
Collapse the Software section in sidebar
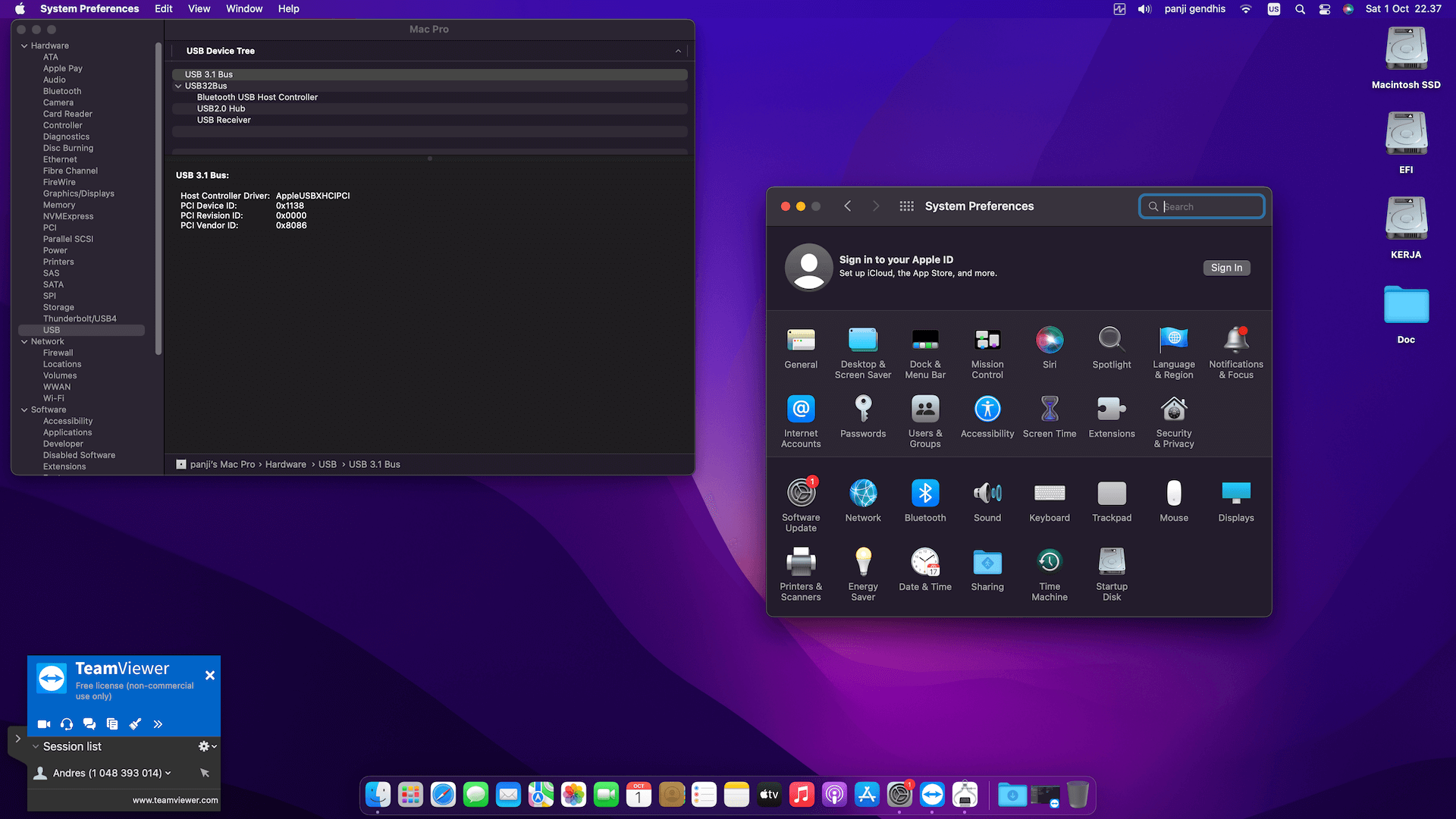pyautogui.click(x=24, y=410)
